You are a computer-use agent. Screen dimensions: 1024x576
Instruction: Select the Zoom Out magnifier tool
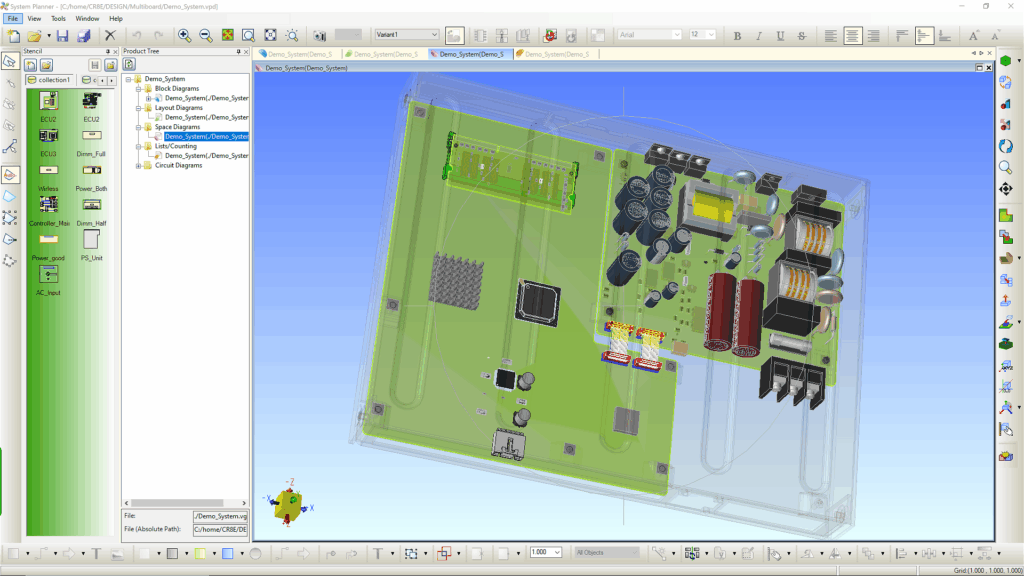point(206,35)
